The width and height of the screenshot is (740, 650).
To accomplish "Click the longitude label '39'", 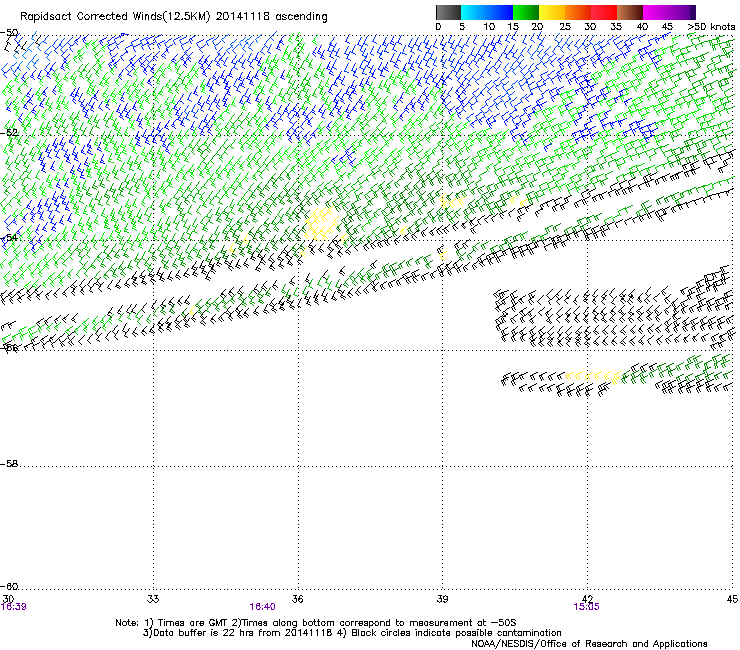I will (x=442, y=599).
